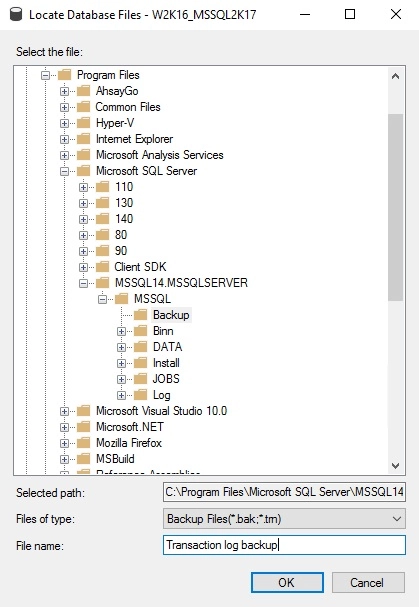Expand the Binn folder node
The width and height of the screenshot is (419, 607).
pos(121,331)
